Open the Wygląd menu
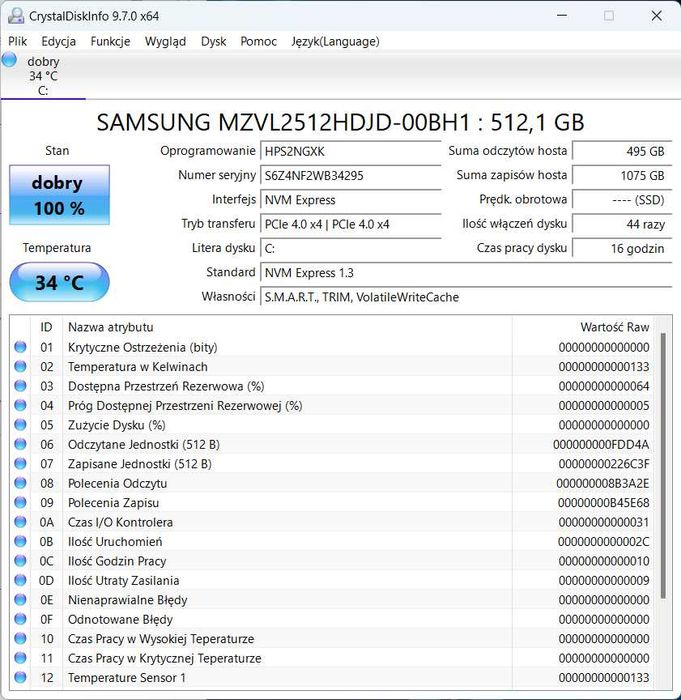The image size is (681, 700). coord(165,42)
